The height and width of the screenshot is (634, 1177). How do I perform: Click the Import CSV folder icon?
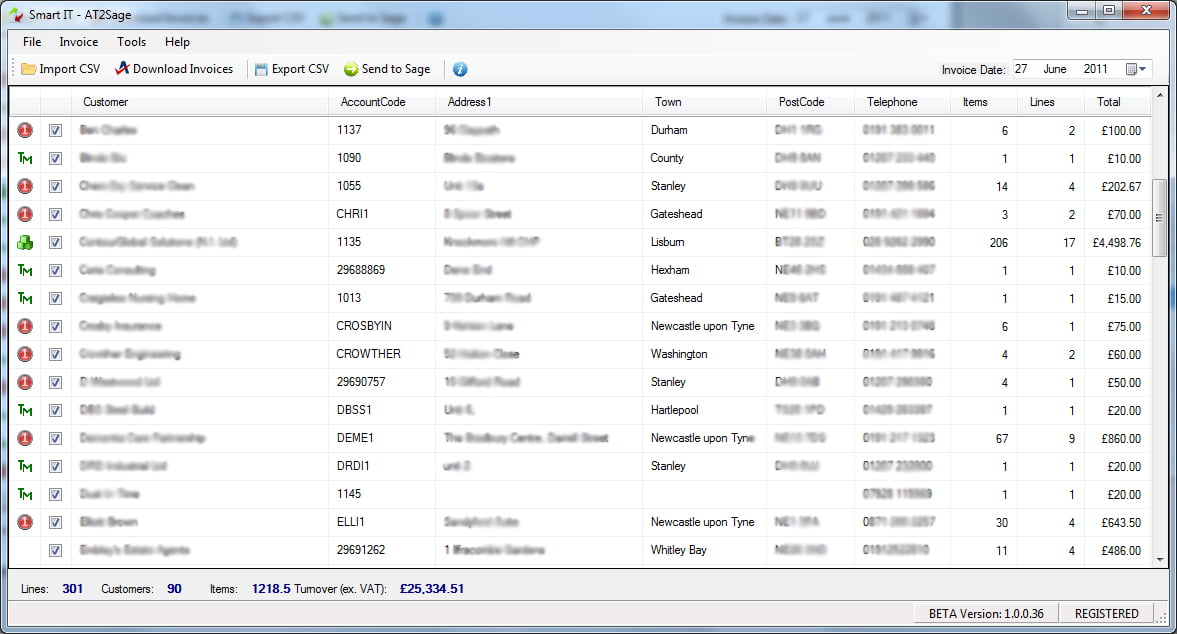tap(29, 69)
